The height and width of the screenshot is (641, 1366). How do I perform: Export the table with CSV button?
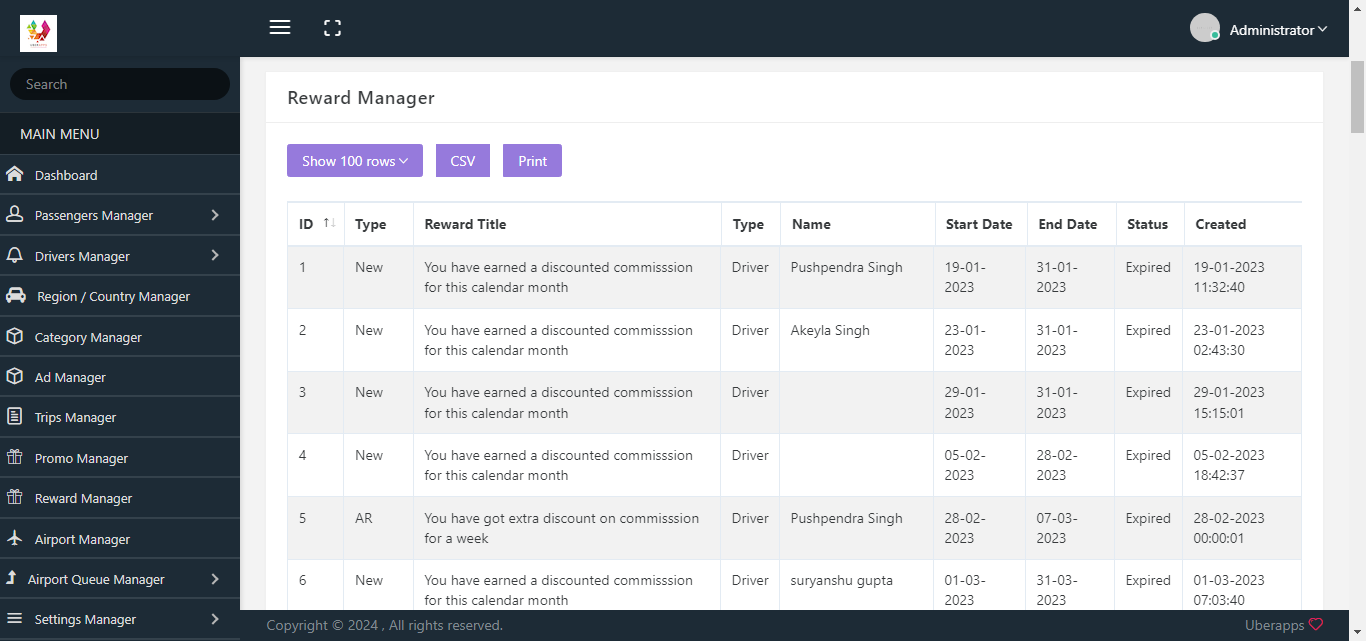(463, 161)
